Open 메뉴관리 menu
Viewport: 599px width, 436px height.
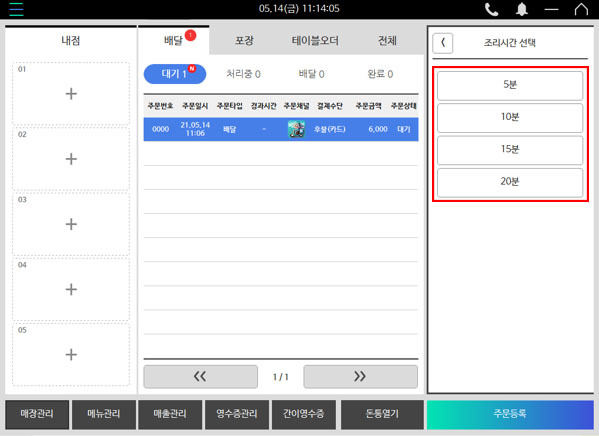(104, 414)
